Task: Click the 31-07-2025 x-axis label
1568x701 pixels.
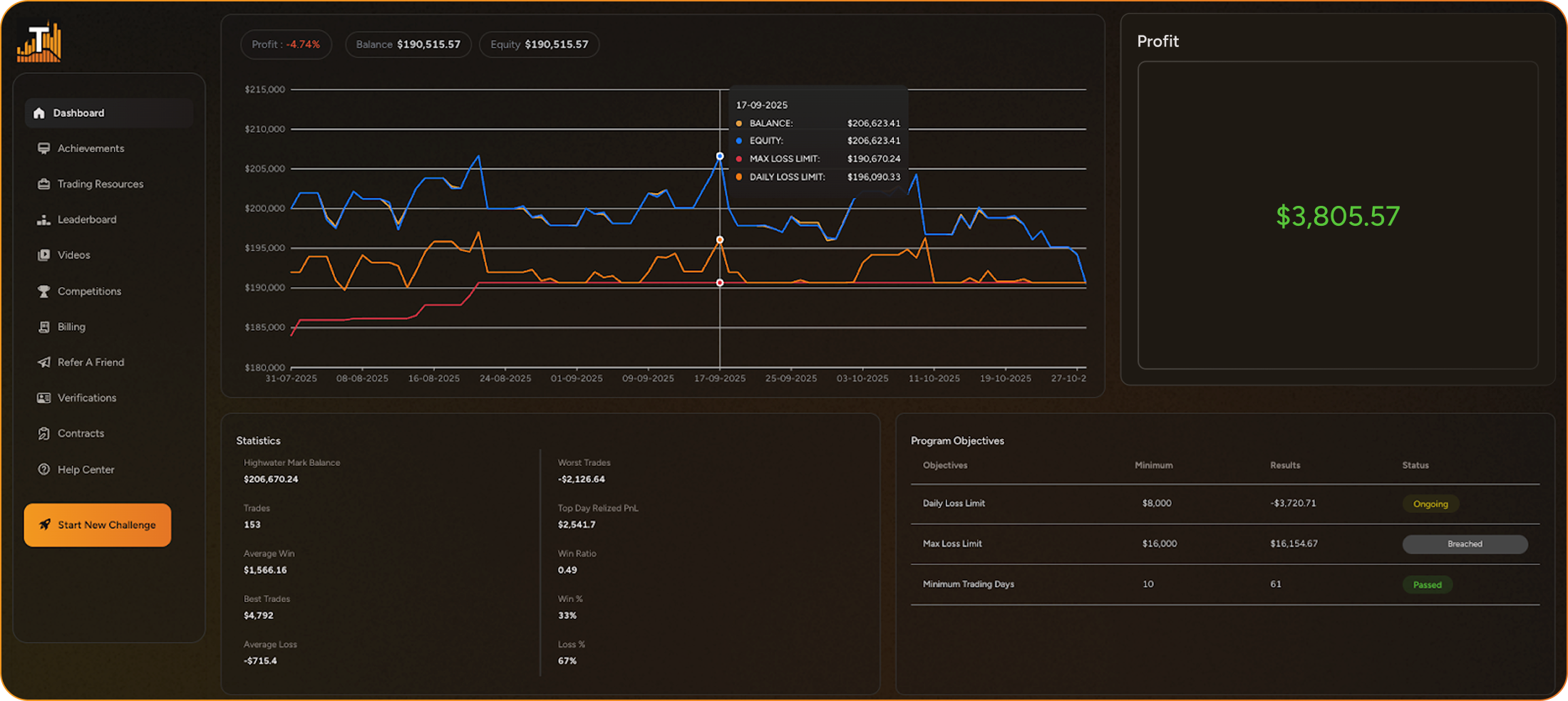Action: tap(291, 378)
